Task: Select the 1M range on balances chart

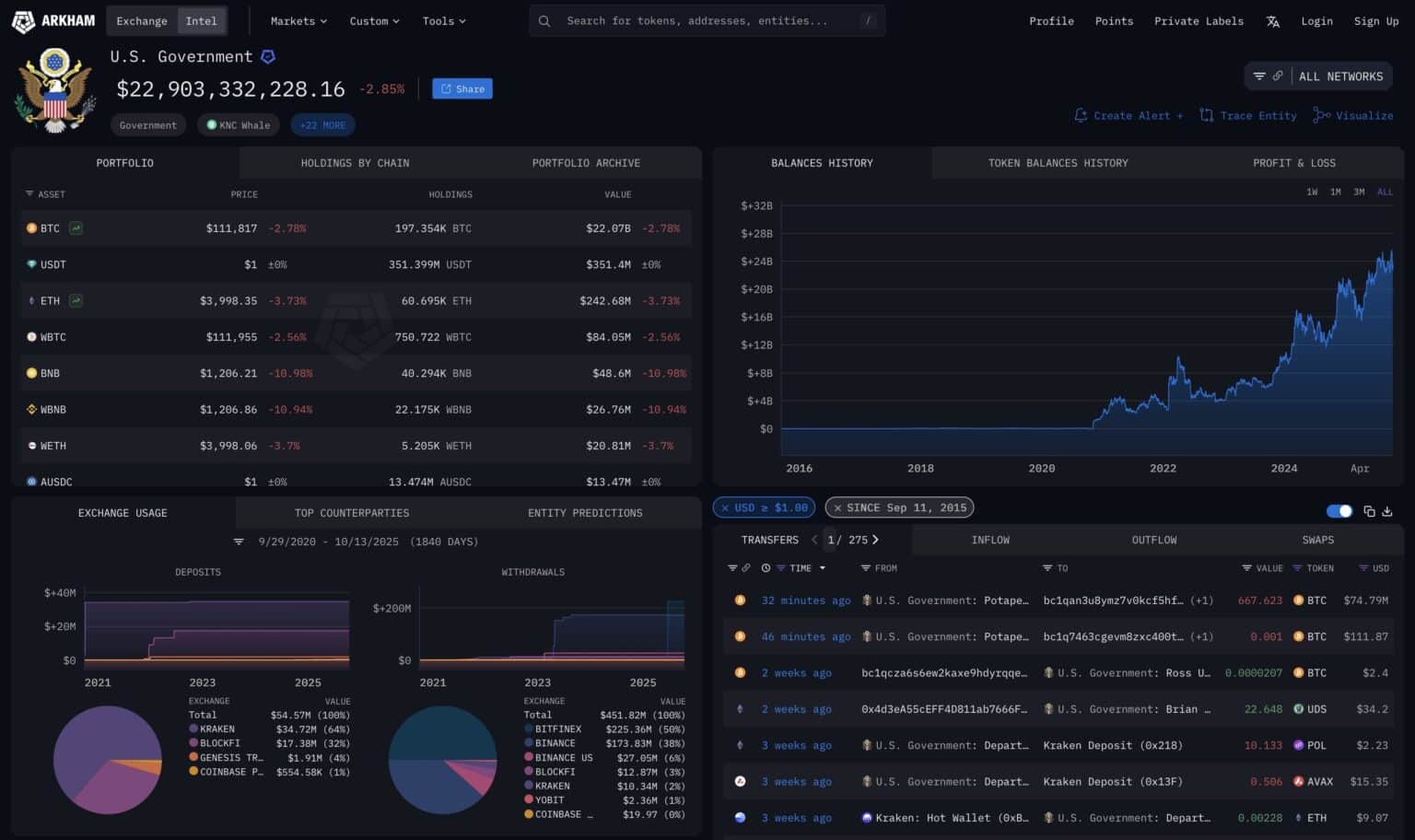Action: [x=1335, y=192]
